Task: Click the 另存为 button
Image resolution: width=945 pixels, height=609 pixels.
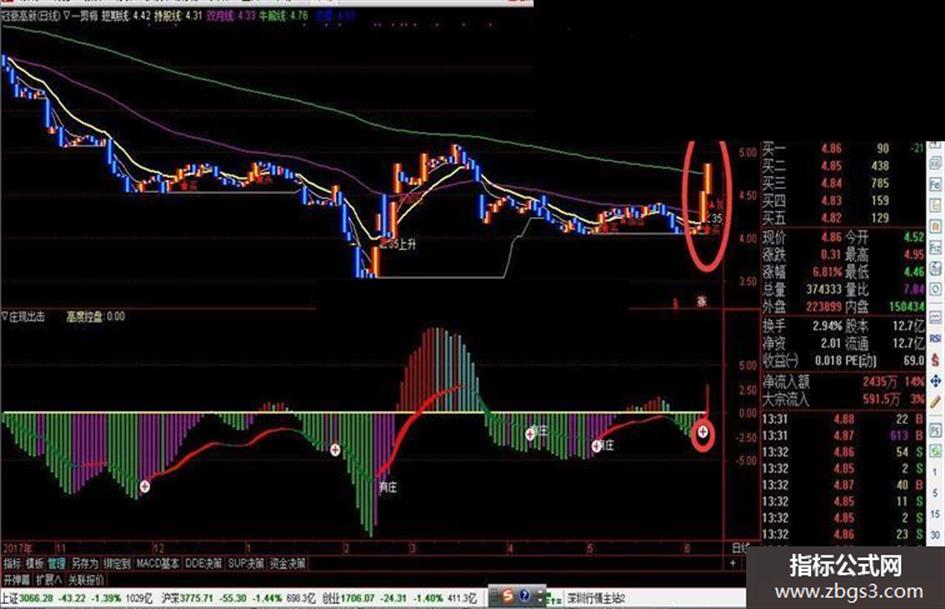Action: pyautogui.click(x=84, y=563)
